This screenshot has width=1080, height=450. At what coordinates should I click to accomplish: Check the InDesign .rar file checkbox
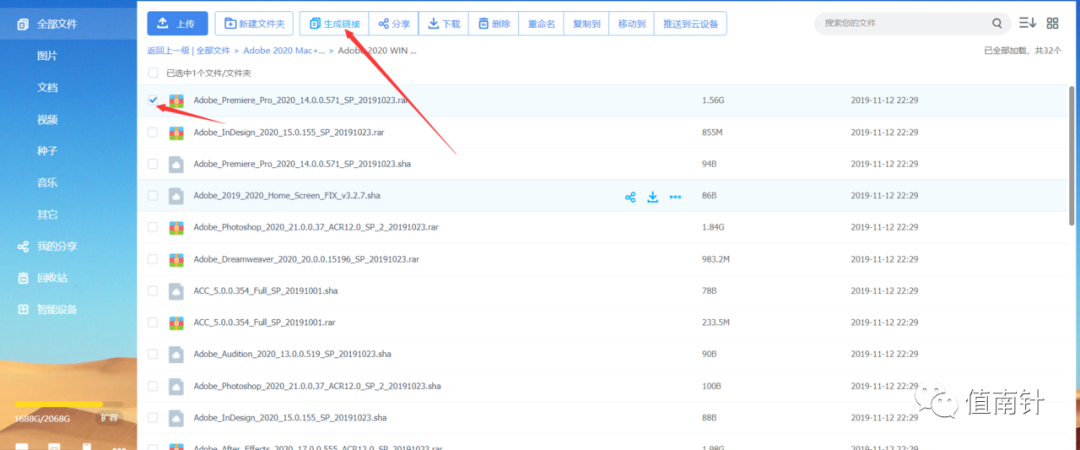click(153, 132)
